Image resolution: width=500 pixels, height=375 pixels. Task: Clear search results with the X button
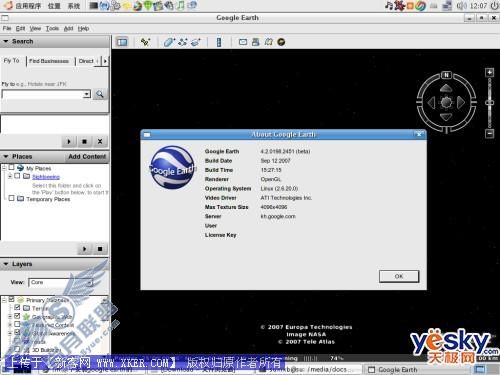click(100, 141)
